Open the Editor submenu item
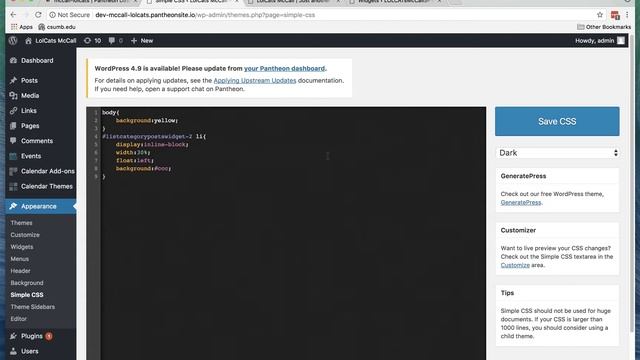Image resolution: width=640 pixels, height=360 pixels. coord(18,319)
